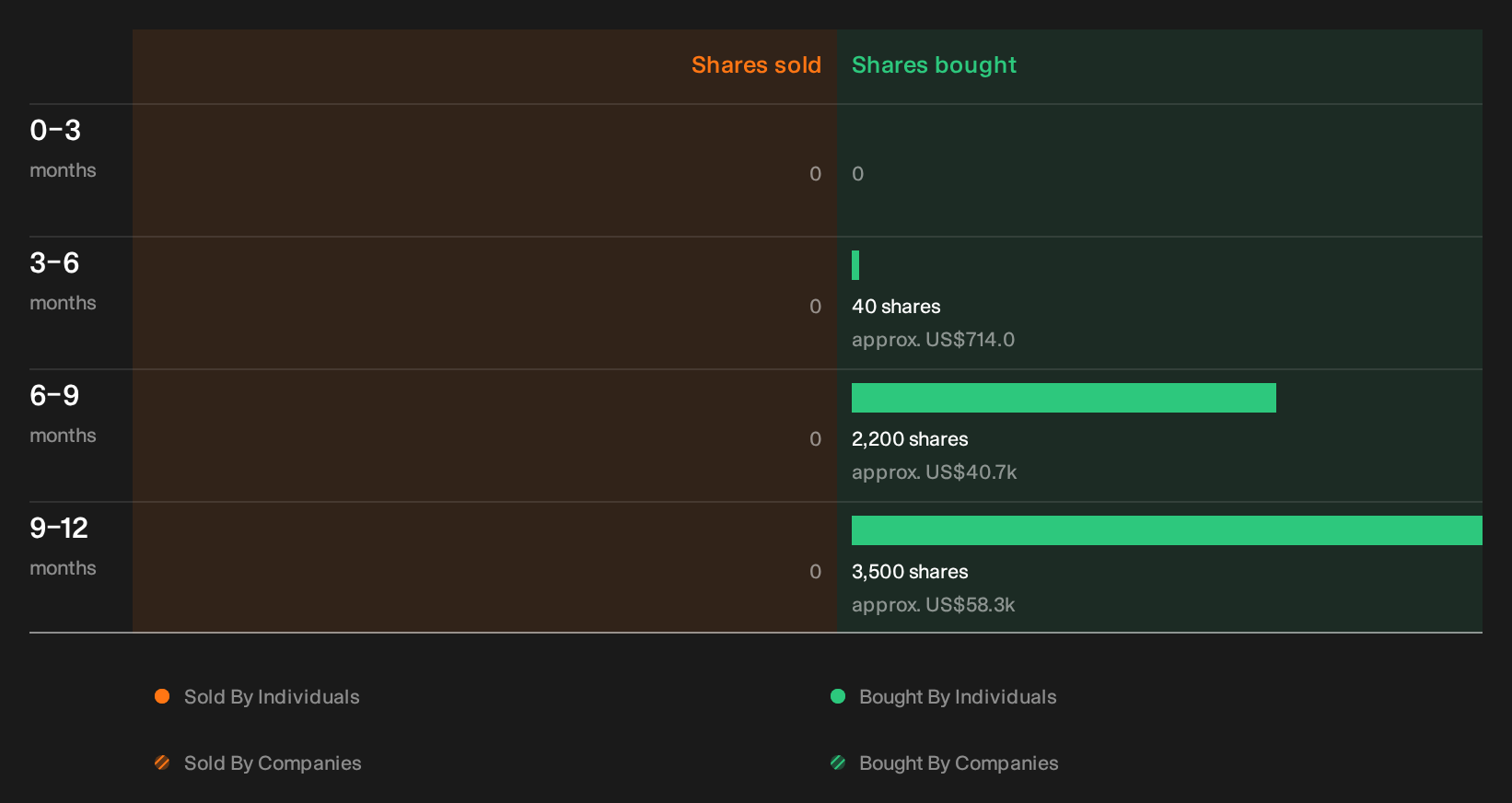Click the 2,200 shares value
Image resolution: width=1512 pixels, height=803 pixels.
click(910, 439)
